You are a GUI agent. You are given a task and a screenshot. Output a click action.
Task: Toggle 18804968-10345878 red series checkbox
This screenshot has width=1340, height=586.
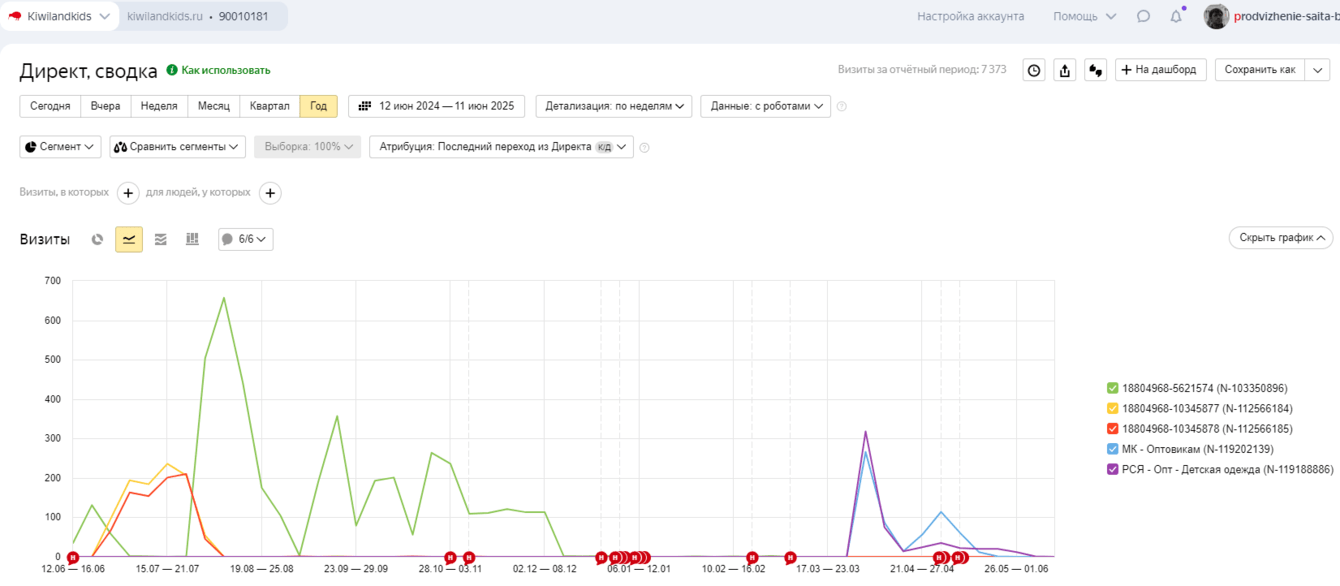pyautogui.click(x=1113, y=429)
